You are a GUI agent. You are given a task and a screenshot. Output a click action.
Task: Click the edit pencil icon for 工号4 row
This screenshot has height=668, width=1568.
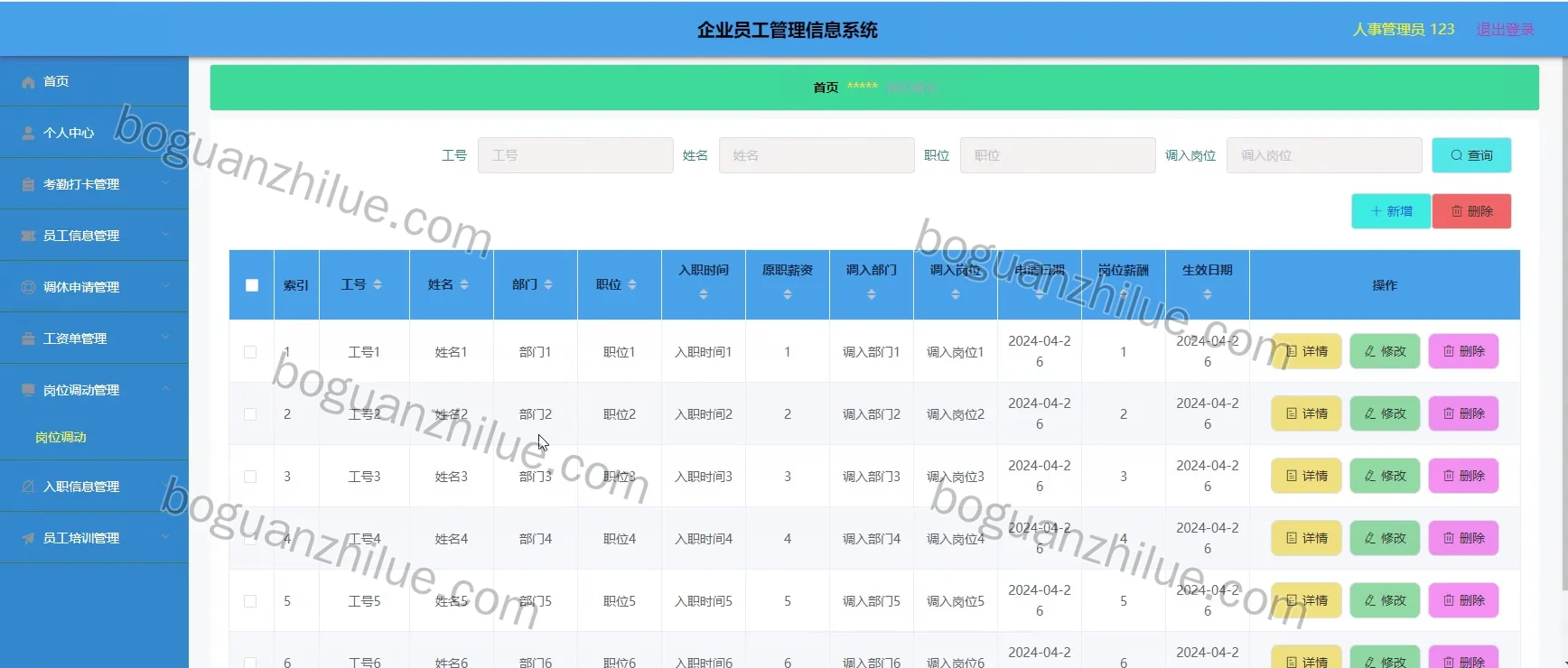pos(1370,539)
